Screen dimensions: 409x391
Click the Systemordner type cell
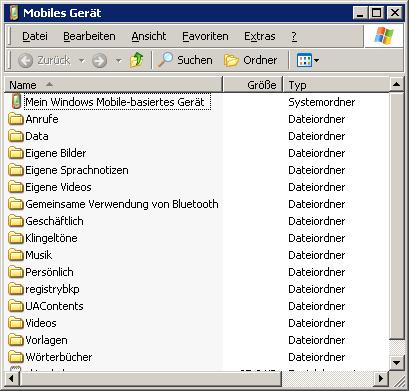coord(322,102)
